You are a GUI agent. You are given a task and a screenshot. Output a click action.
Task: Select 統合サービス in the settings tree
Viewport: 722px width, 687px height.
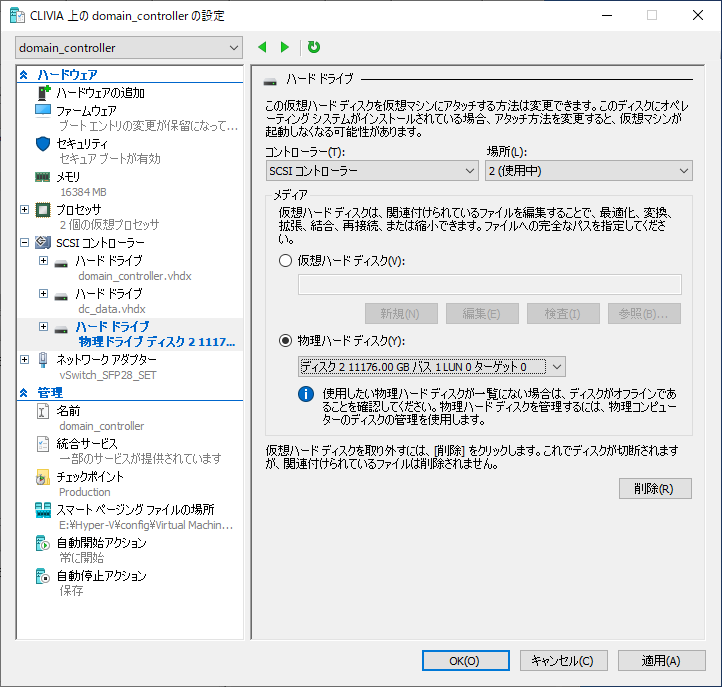pos(87,444)
